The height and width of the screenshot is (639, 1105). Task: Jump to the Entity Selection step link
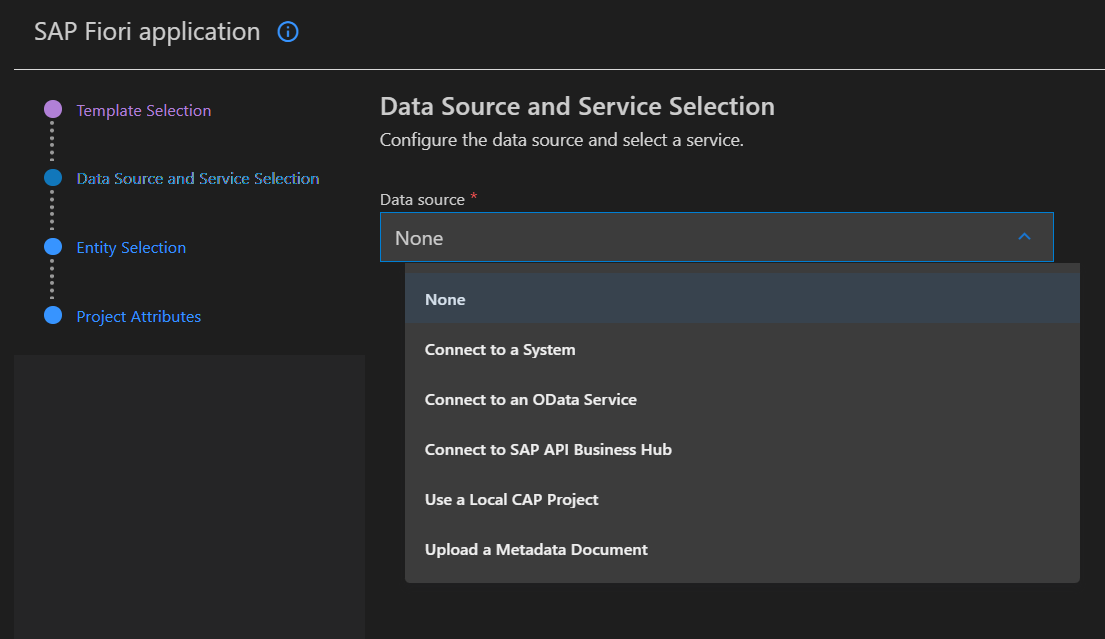point(131,247)
